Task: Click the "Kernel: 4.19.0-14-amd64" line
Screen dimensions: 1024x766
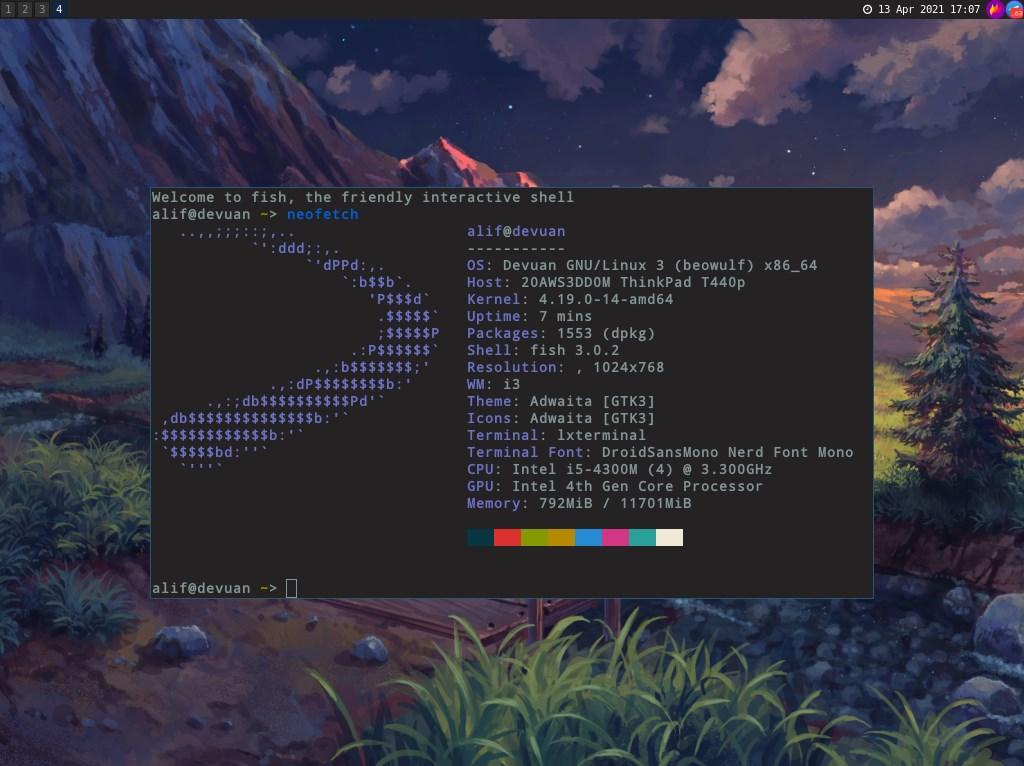Action: (570, 299)
